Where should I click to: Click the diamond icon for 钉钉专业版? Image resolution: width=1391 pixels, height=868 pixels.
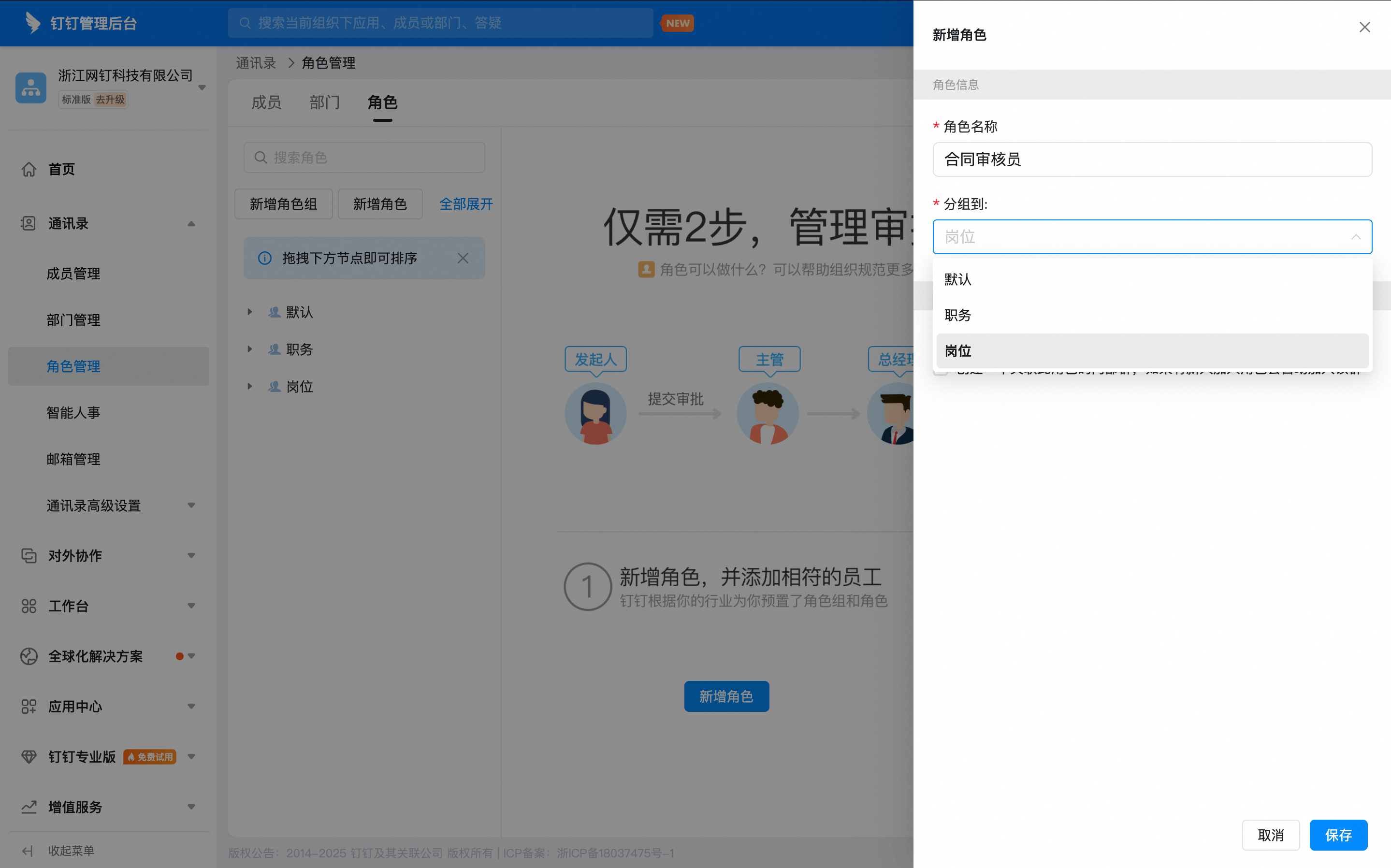pyautogui.click(x=29, y=757)
